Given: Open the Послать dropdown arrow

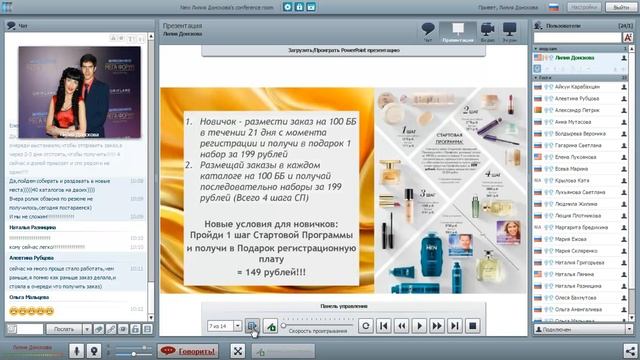Looking at the screenshot, I should [87, 329].
